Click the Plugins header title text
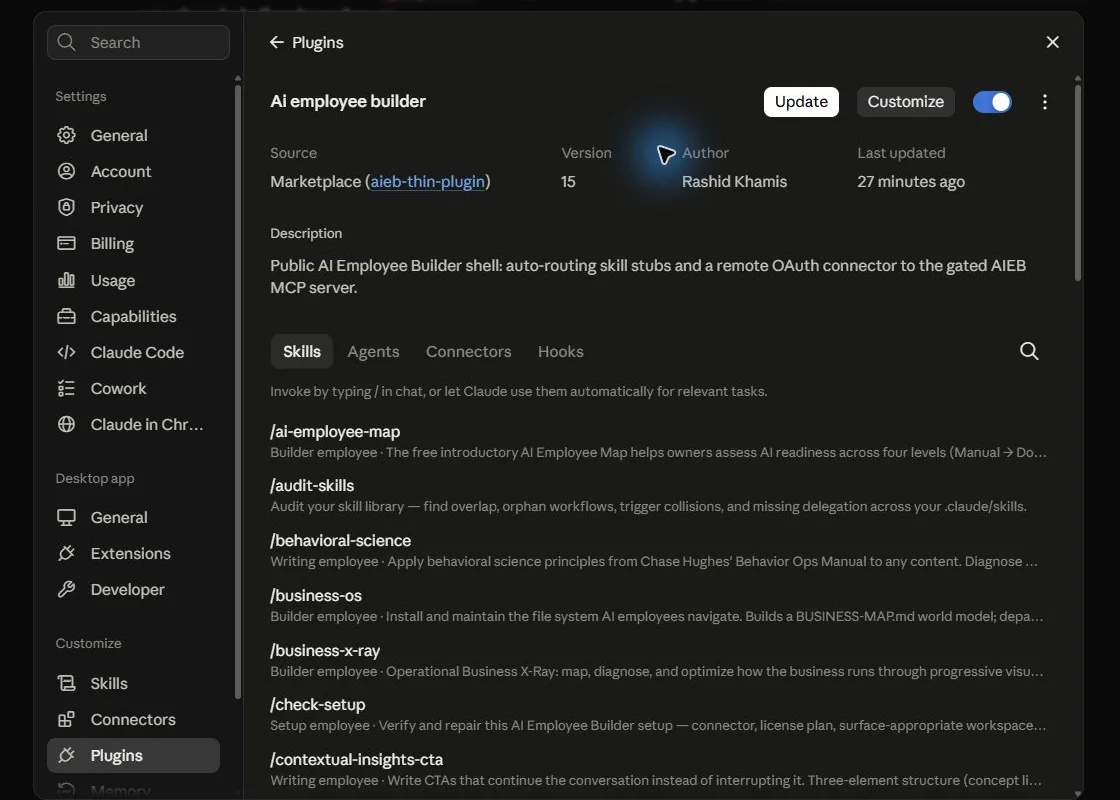This screenshot has width=1120, height=800. (x=318, y=43)
